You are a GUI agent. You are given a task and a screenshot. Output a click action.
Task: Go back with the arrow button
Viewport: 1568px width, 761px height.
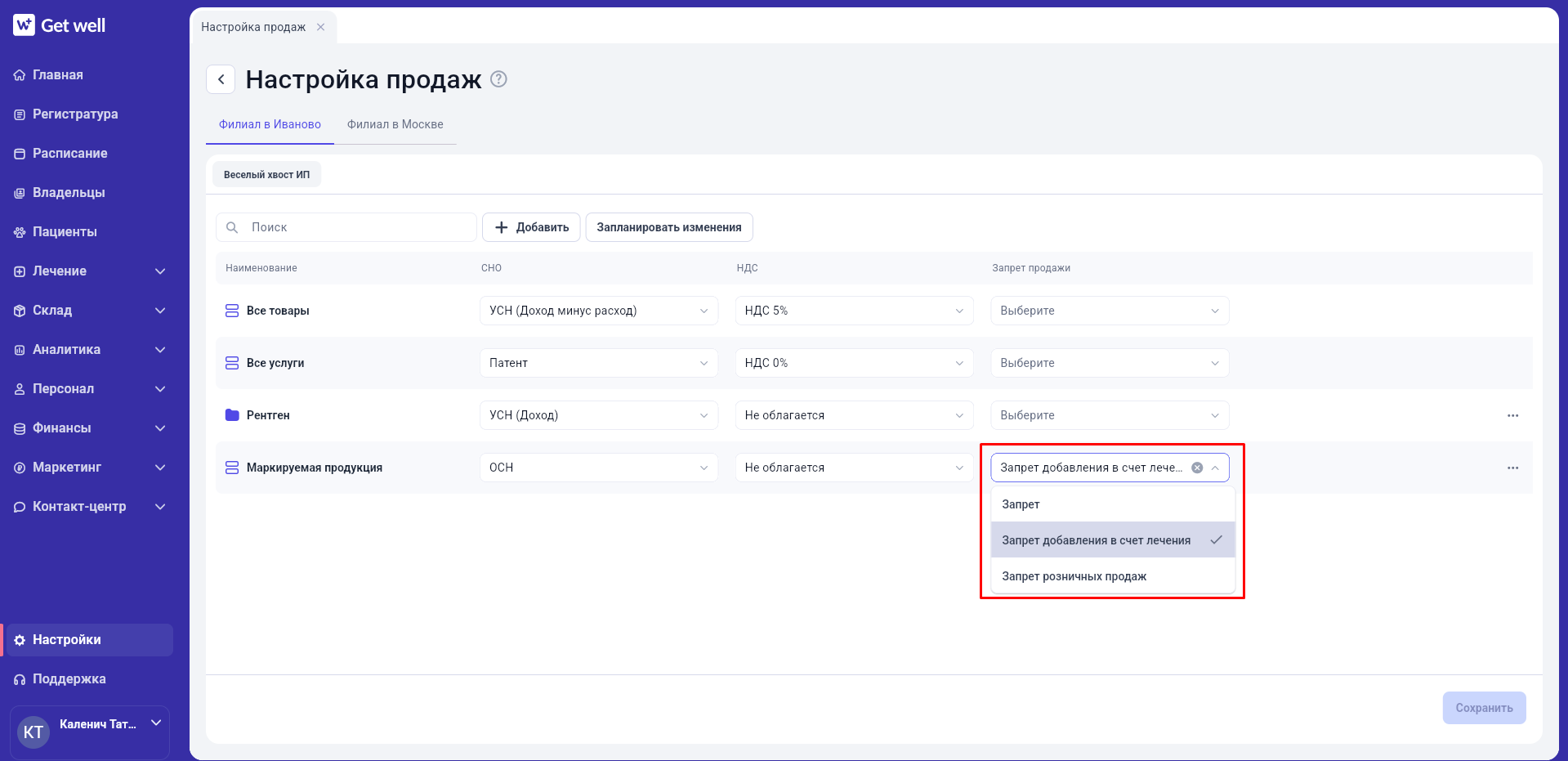click(x=221, y=79)
